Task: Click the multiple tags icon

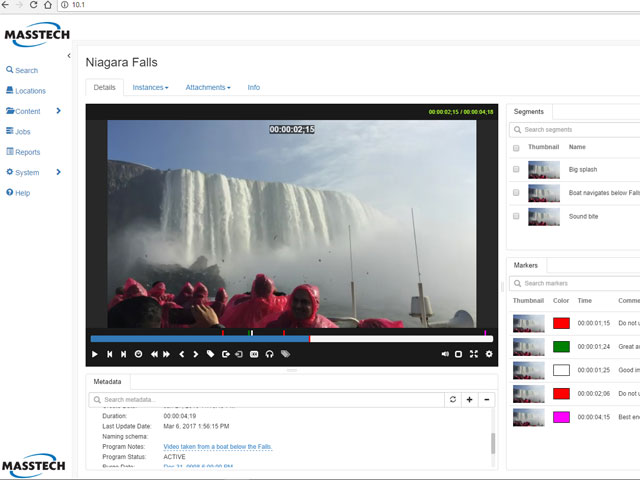Action: coord(285,354)
